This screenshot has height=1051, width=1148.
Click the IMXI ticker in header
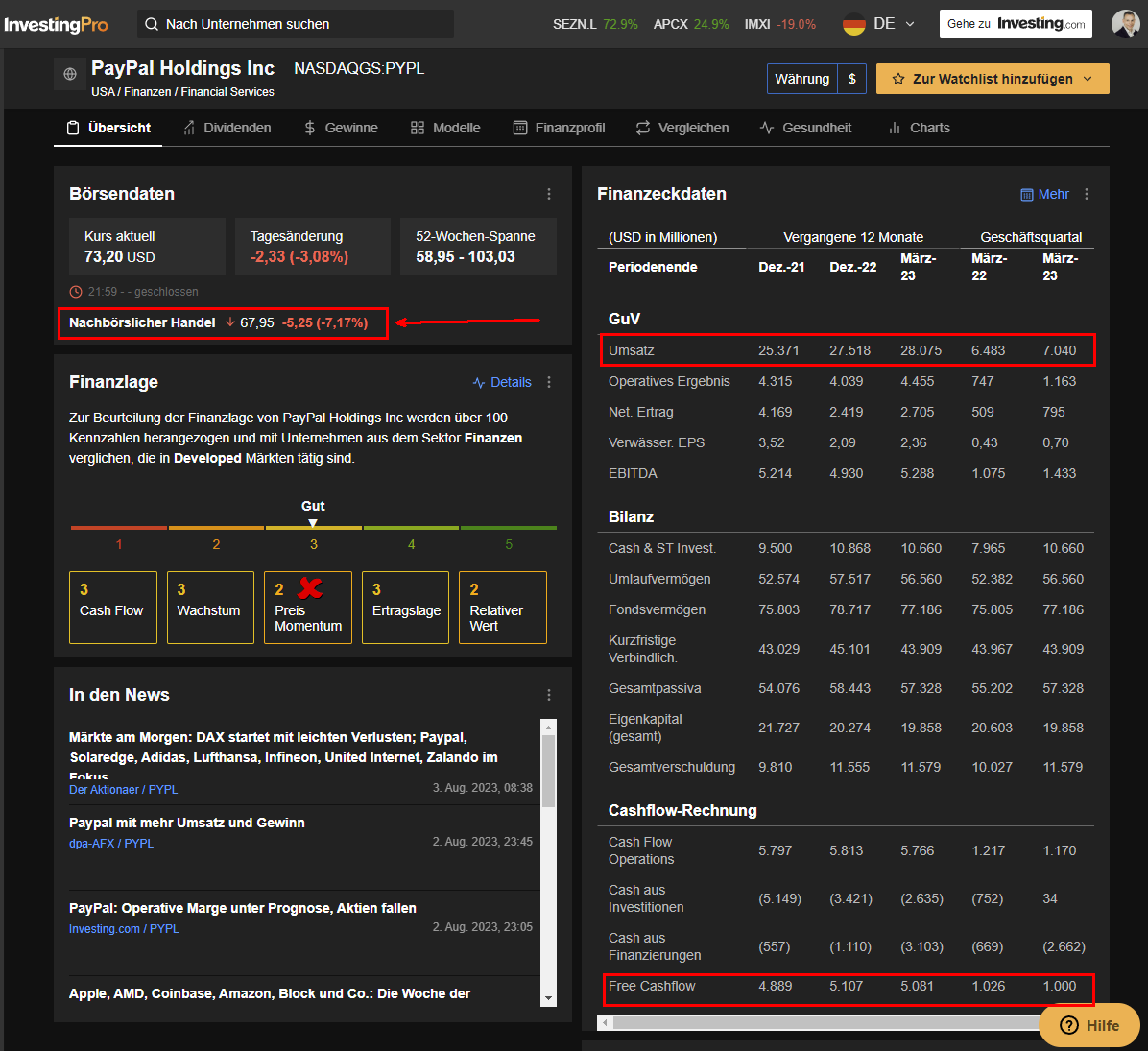779,24
